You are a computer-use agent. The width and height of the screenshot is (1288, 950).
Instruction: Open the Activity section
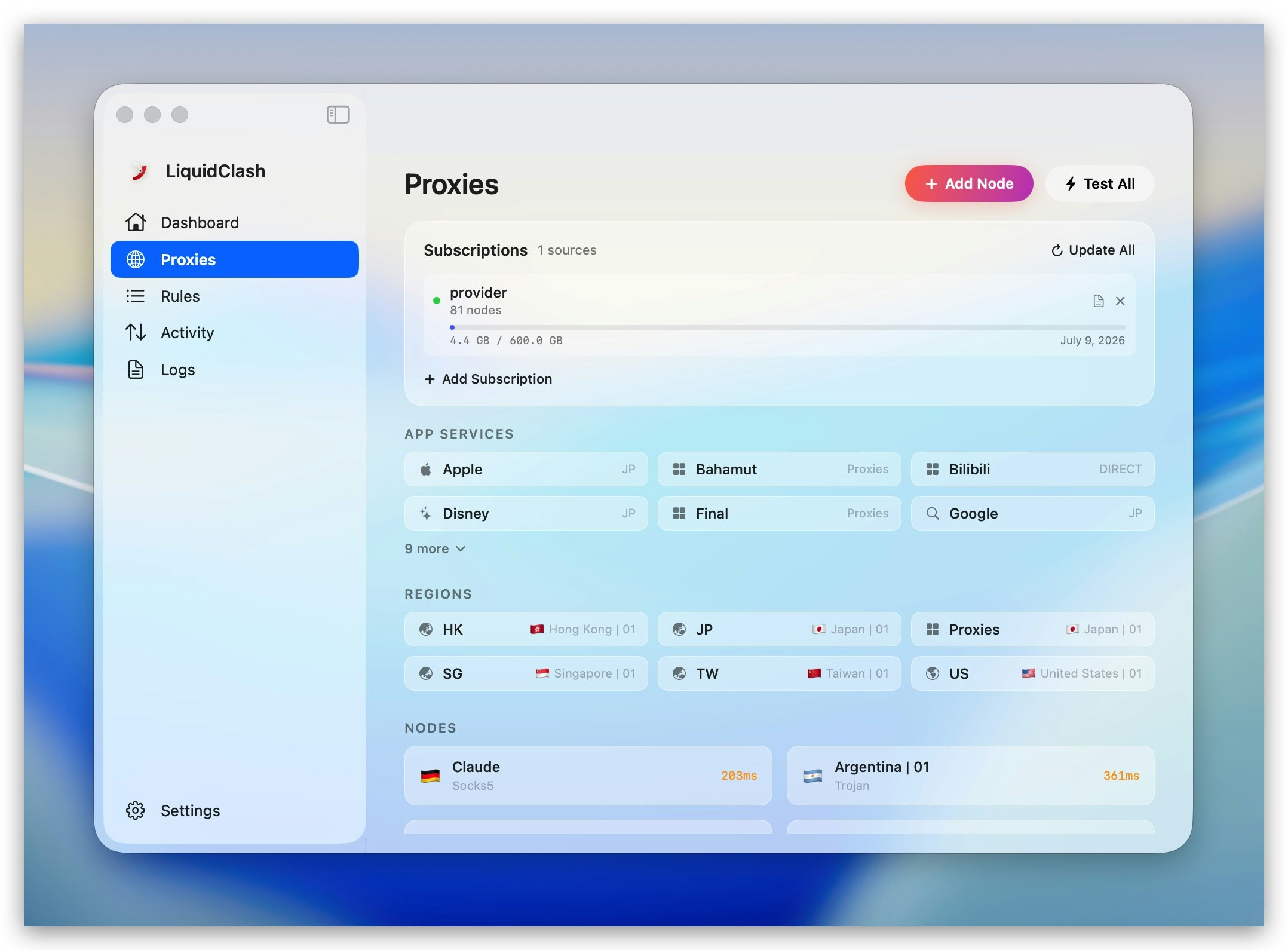(187, 333)
